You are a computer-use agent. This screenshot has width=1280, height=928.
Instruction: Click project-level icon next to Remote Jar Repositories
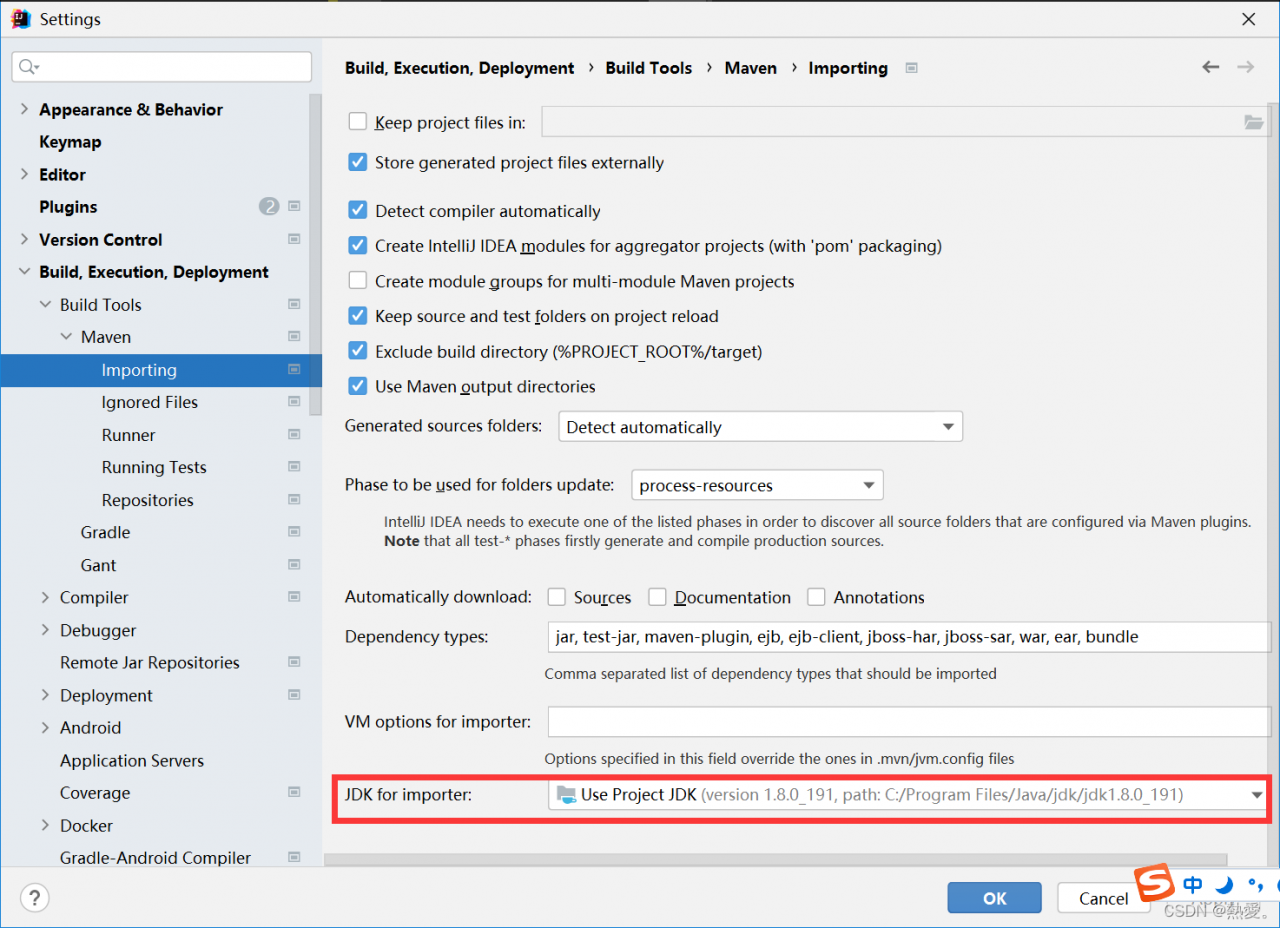coord(294,662)
